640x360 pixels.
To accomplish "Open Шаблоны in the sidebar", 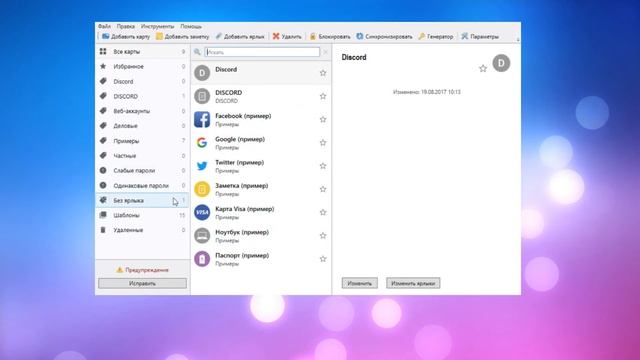I will pyautogui.click(x=142, y=215).
